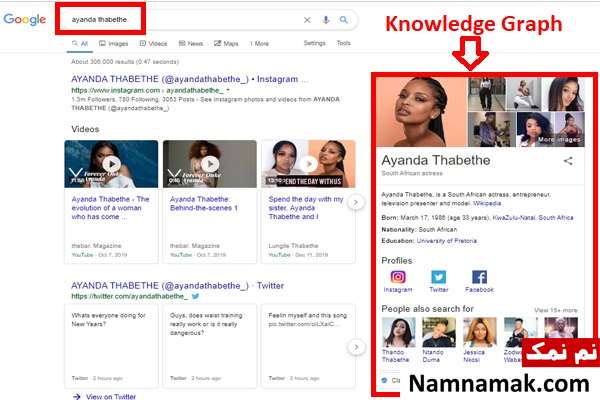Click the View on Twitter link
Screen dimensions: 600x400
pyautogui.click(x=111, y=397)
